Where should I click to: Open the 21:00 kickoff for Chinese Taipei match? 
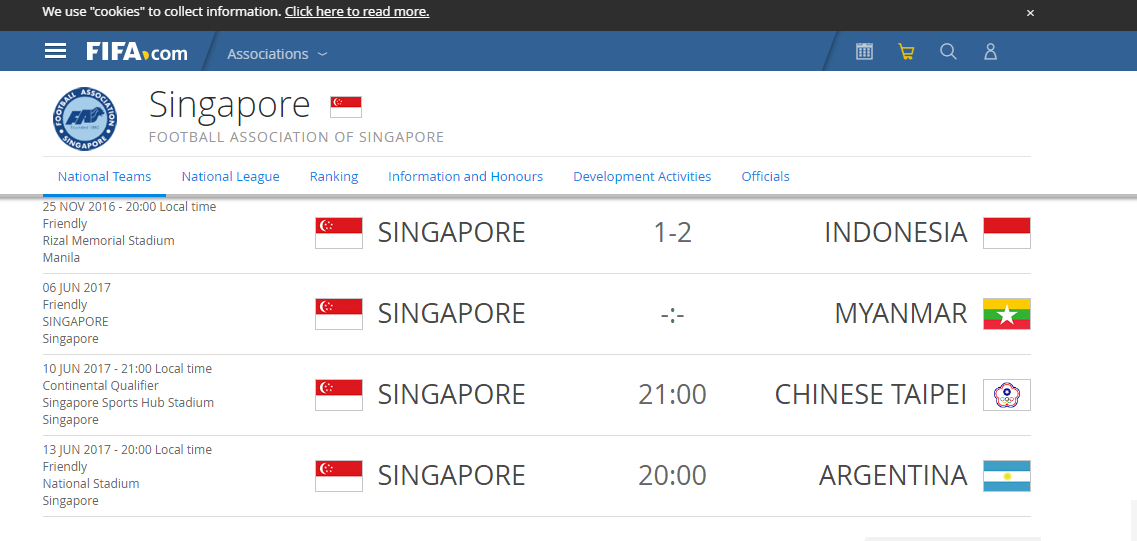[672, 395]
